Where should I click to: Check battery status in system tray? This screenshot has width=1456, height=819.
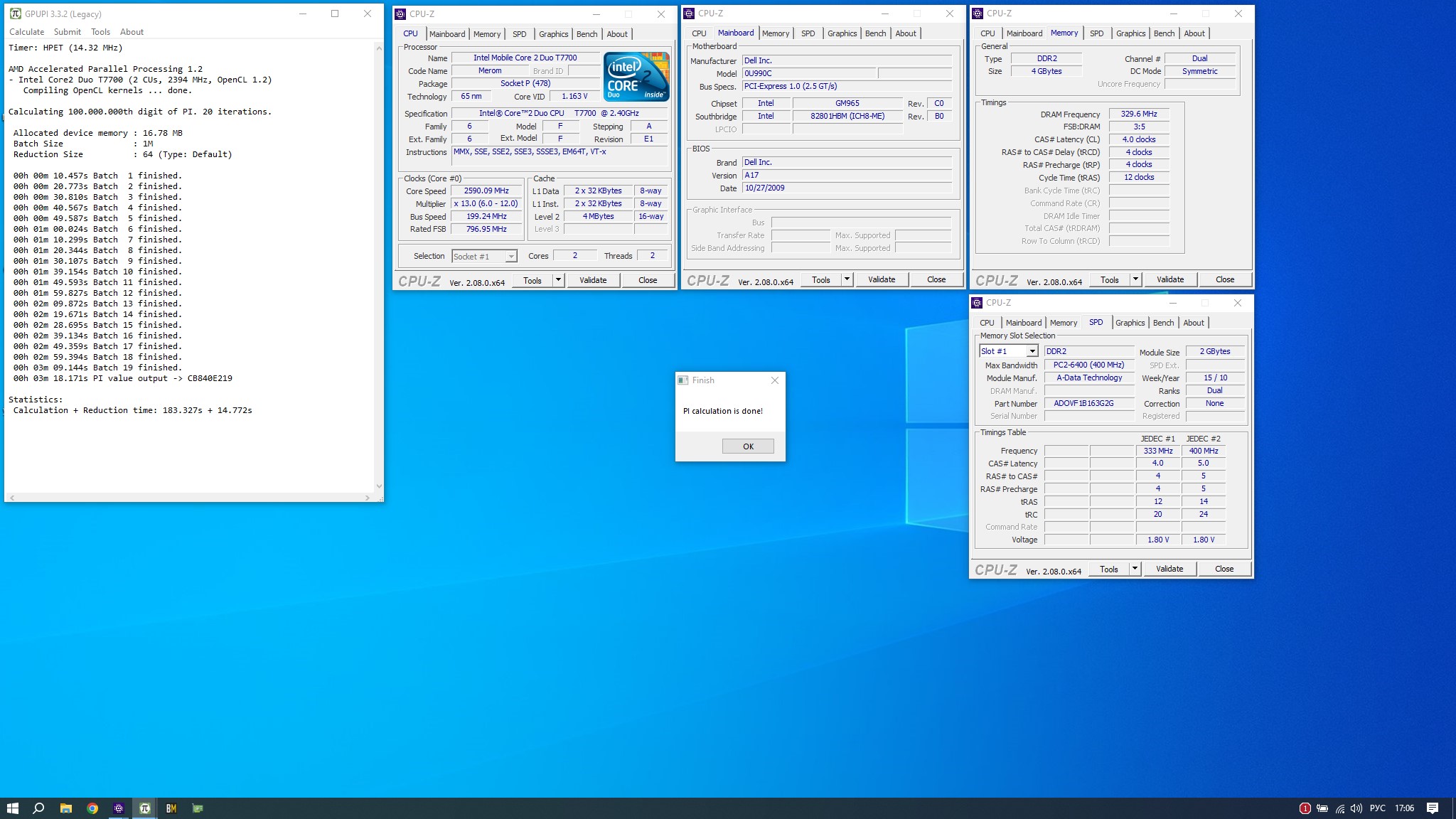click(1322, 808)
